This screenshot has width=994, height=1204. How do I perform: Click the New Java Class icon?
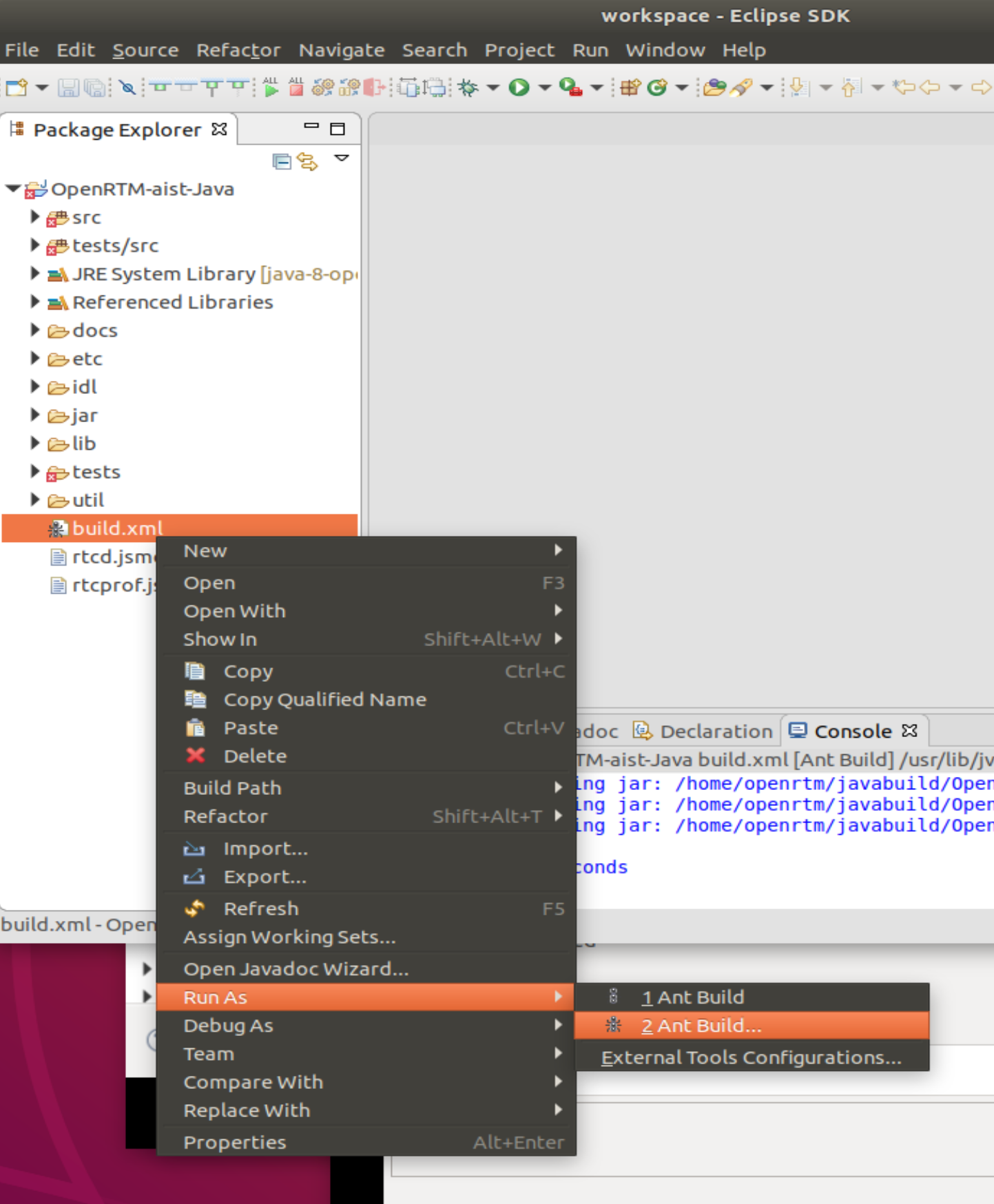click(x=657, y=87)
